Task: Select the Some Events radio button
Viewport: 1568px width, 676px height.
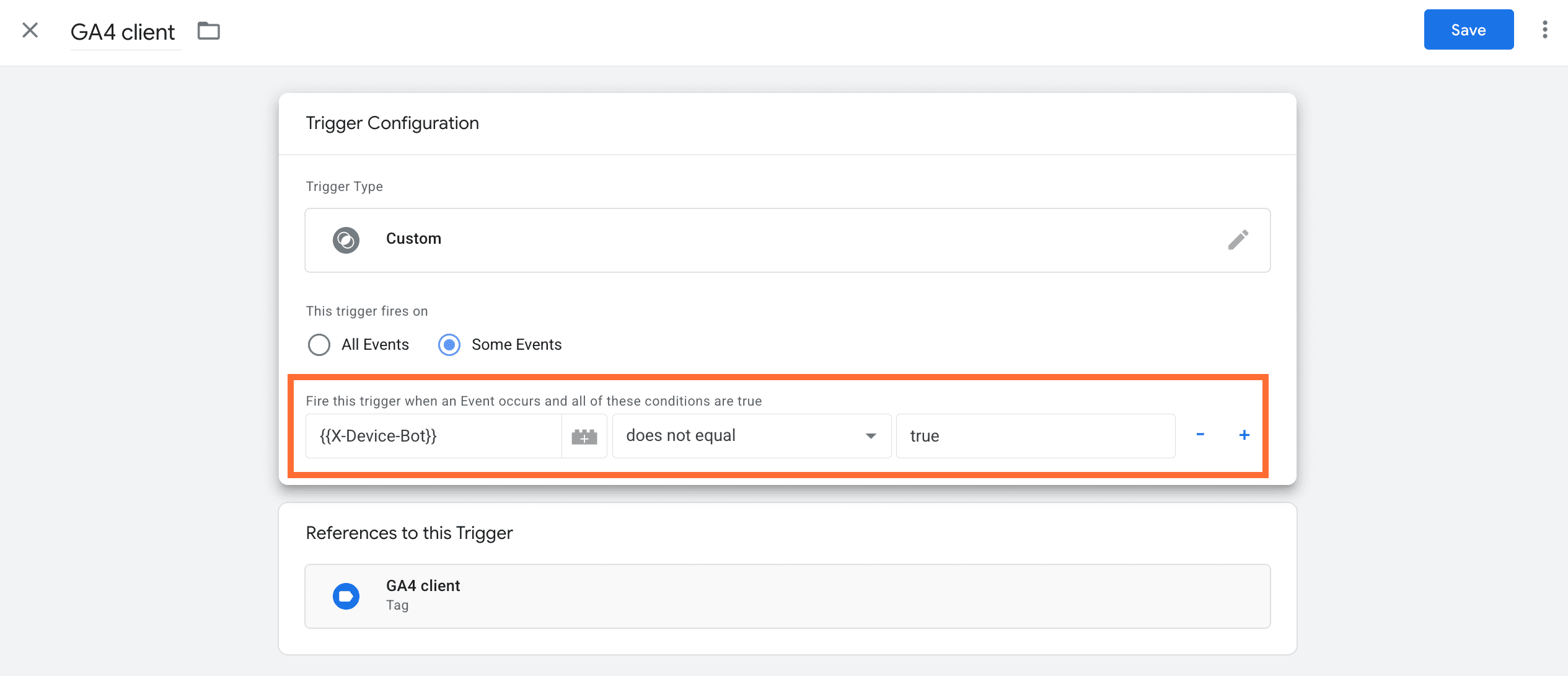Action: pyautogui.click(x=449, y=345)
